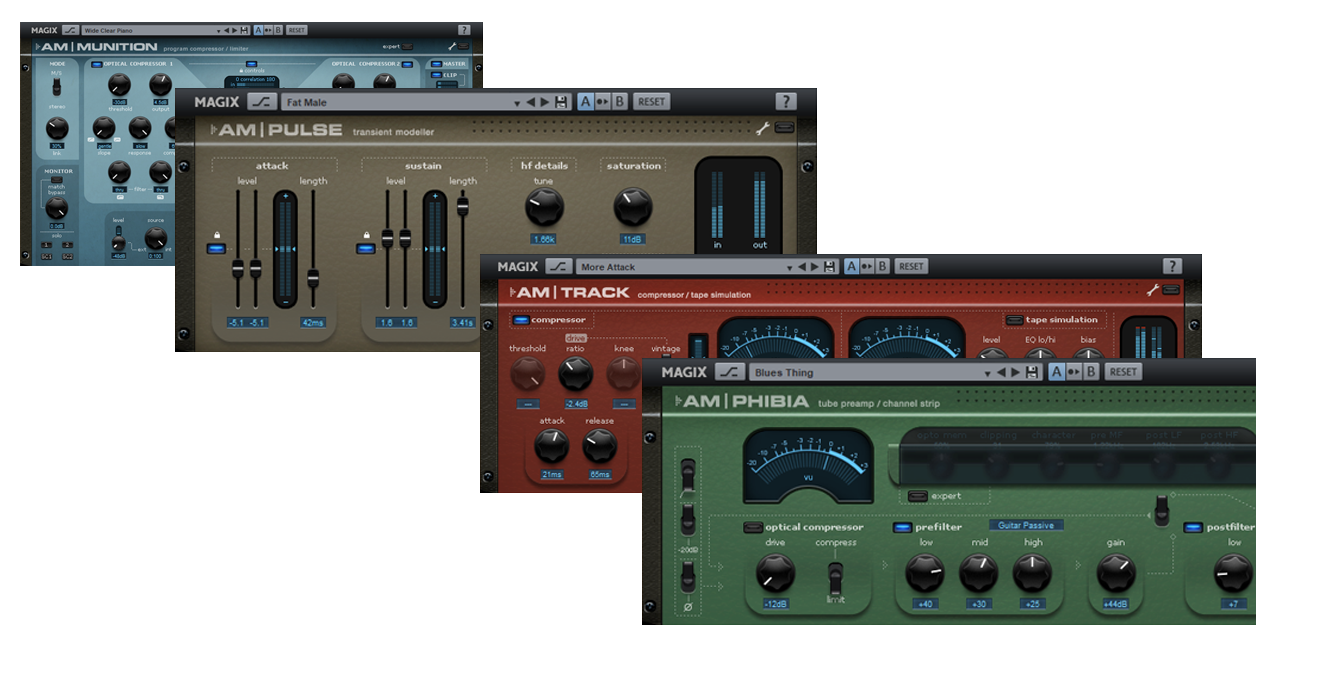Click the saturation knob in AM|Pulse

click(x=633, y=207)
